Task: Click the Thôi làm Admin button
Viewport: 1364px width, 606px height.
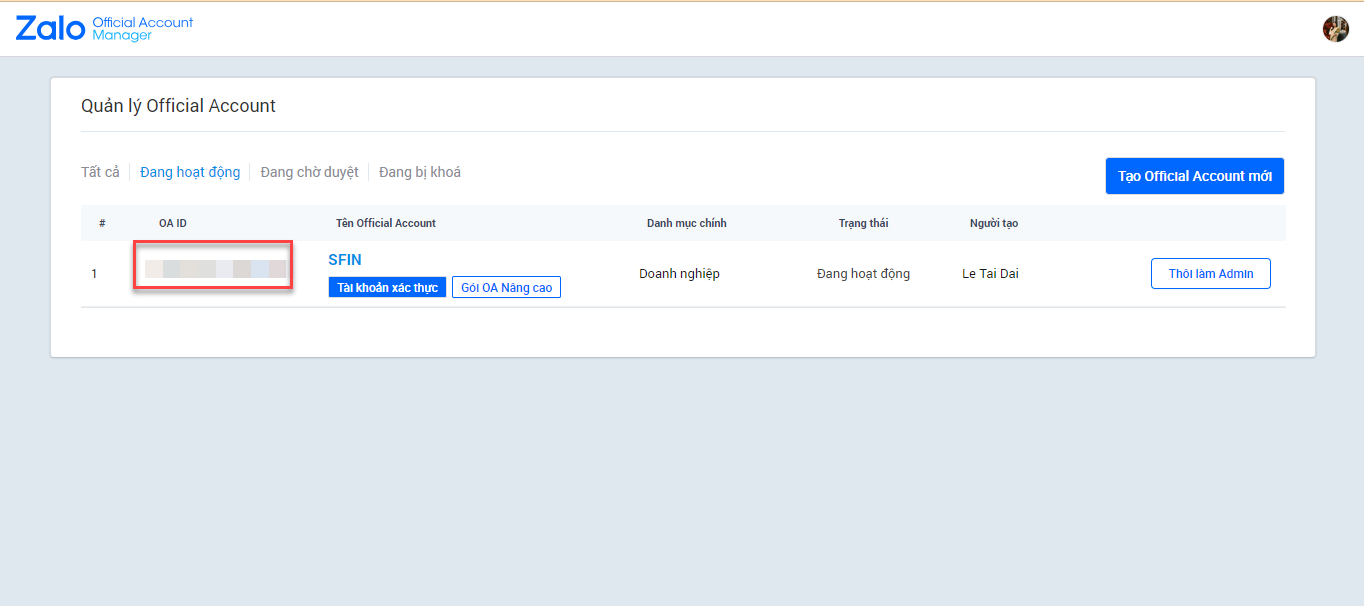Action: click(1211, 274)
